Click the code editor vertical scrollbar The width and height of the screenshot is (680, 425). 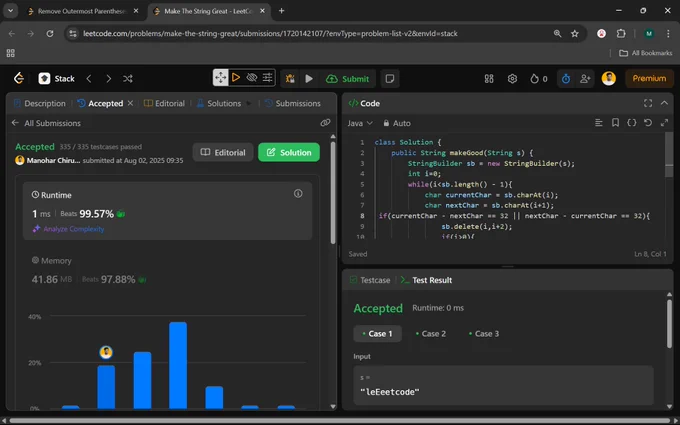point(669,155)
